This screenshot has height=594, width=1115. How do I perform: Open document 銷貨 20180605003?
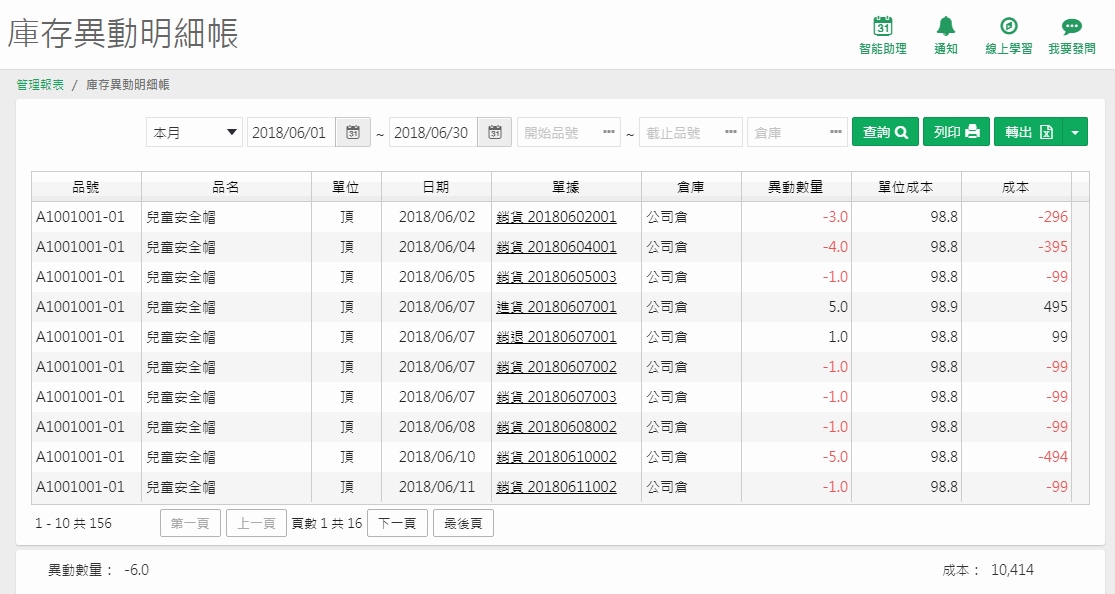[556, 277]
